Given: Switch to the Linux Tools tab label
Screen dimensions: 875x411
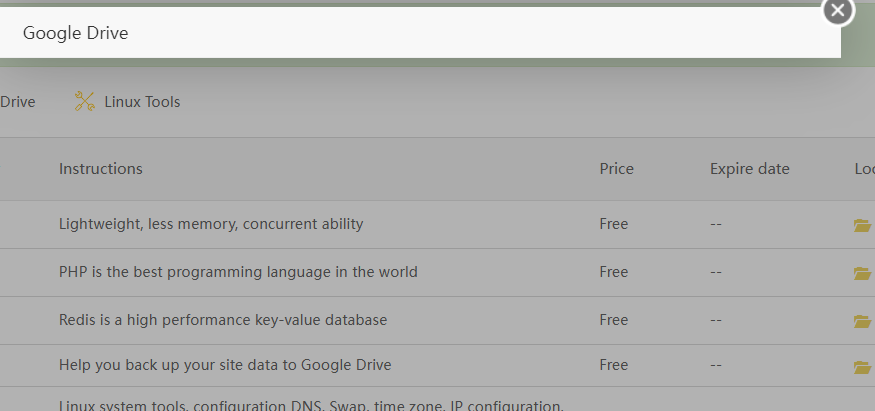Looking at the screenshot, I should tap(142, 101).
